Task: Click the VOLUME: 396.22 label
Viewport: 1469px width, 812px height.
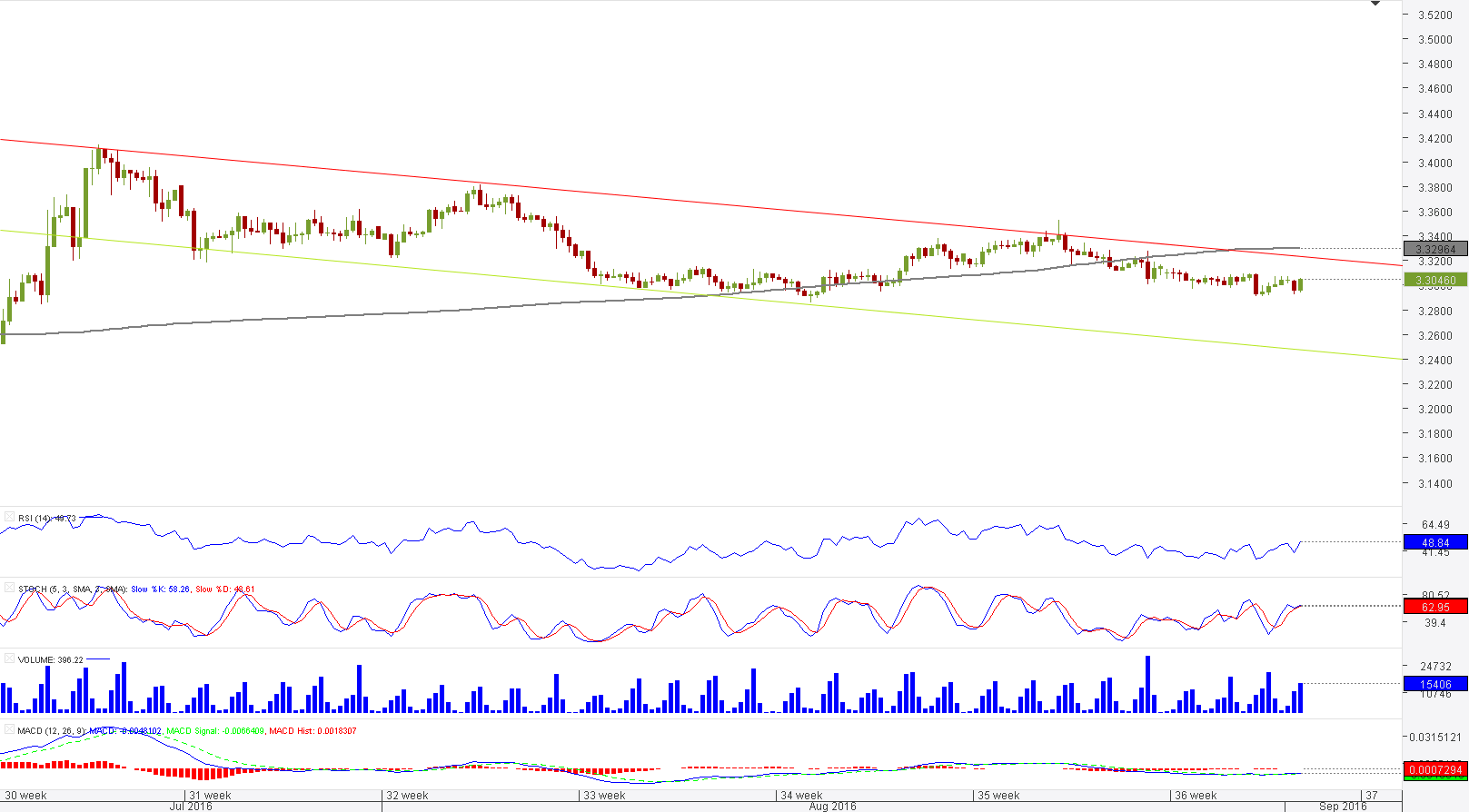Action: coord(51,660)
